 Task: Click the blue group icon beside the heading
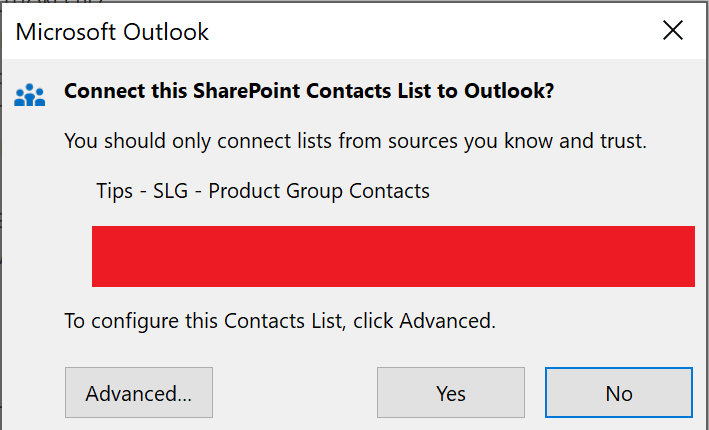pyautogui.click(x=30, y=94)
